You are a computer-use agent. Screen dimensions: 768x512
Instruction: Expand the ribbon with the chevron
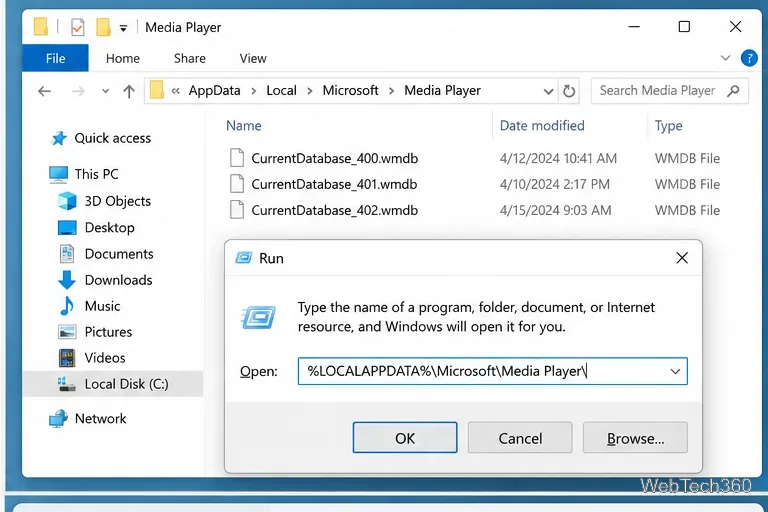[x=725, y=58]
